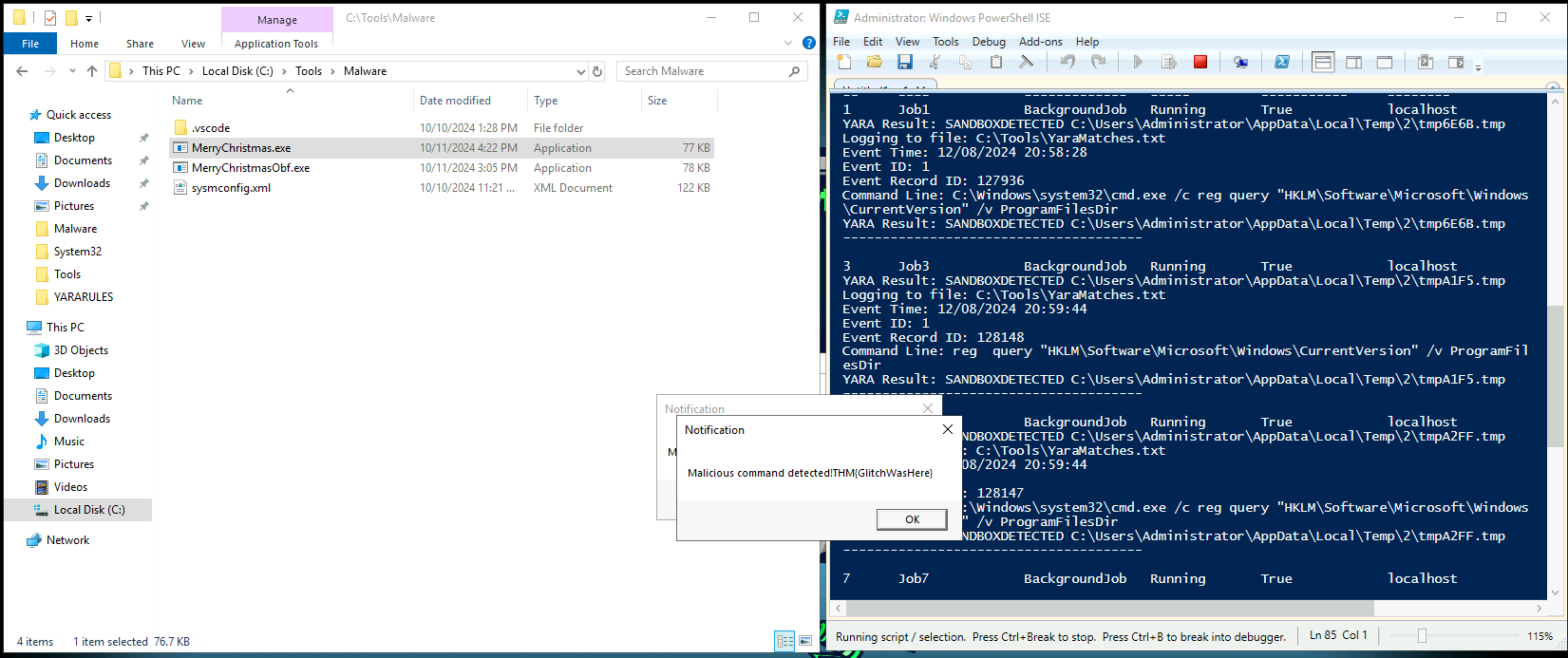Clear the console pane in PowerShell ISE

coord(1027,62)
